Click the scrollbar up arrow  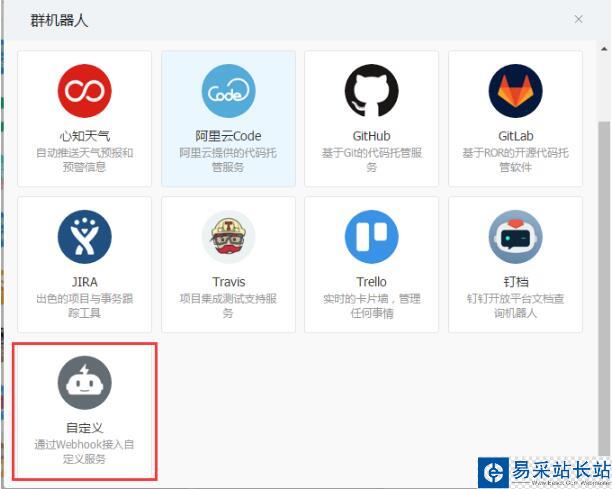604,49
